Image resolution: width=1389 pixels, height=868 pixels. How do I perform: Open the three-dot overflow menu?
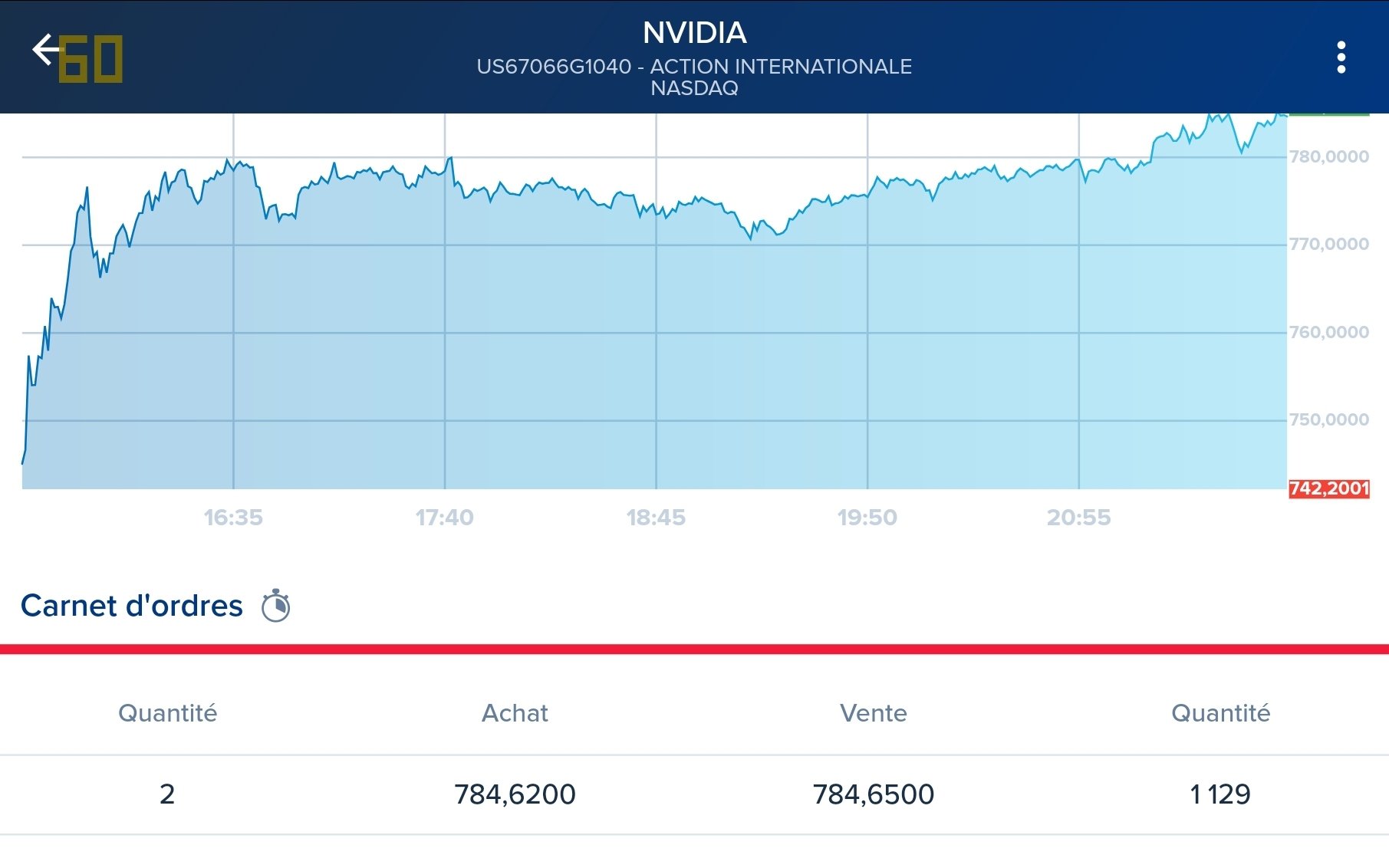[1341, 58]
